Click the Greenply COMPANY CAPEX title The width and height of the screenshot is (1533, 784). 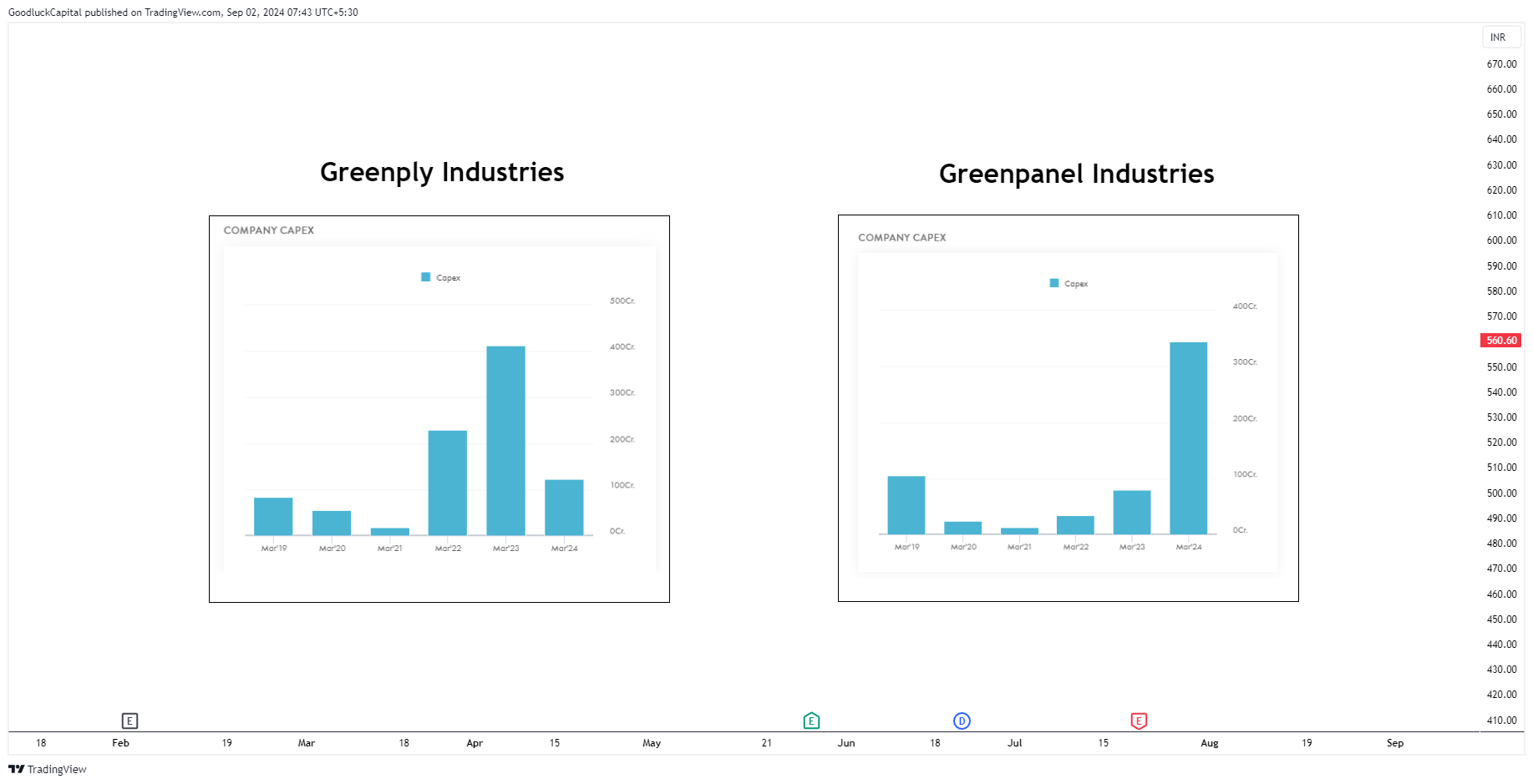268,230
